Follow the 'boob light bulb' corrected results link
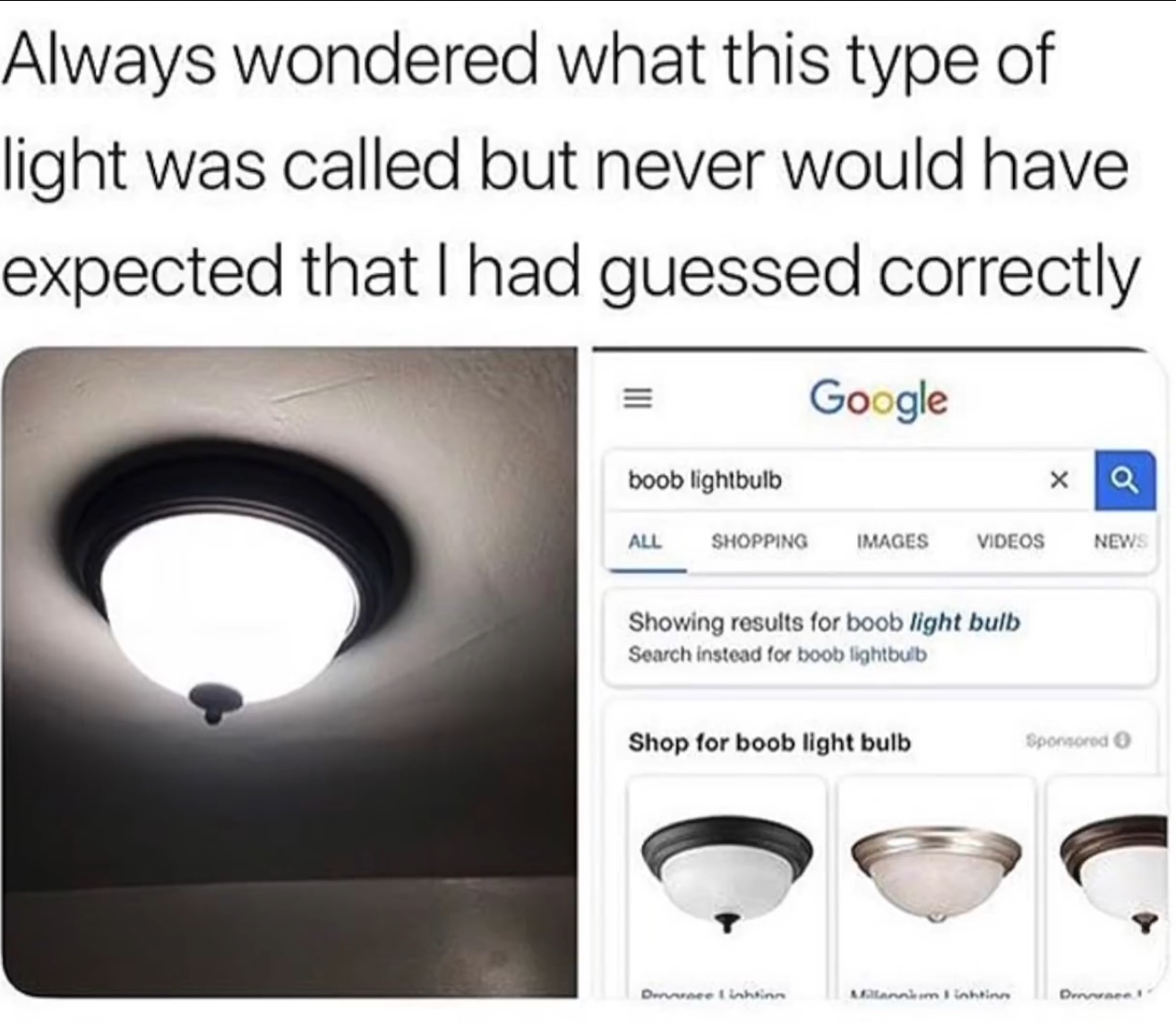The image size is (1176, 1030). [933, 622]
